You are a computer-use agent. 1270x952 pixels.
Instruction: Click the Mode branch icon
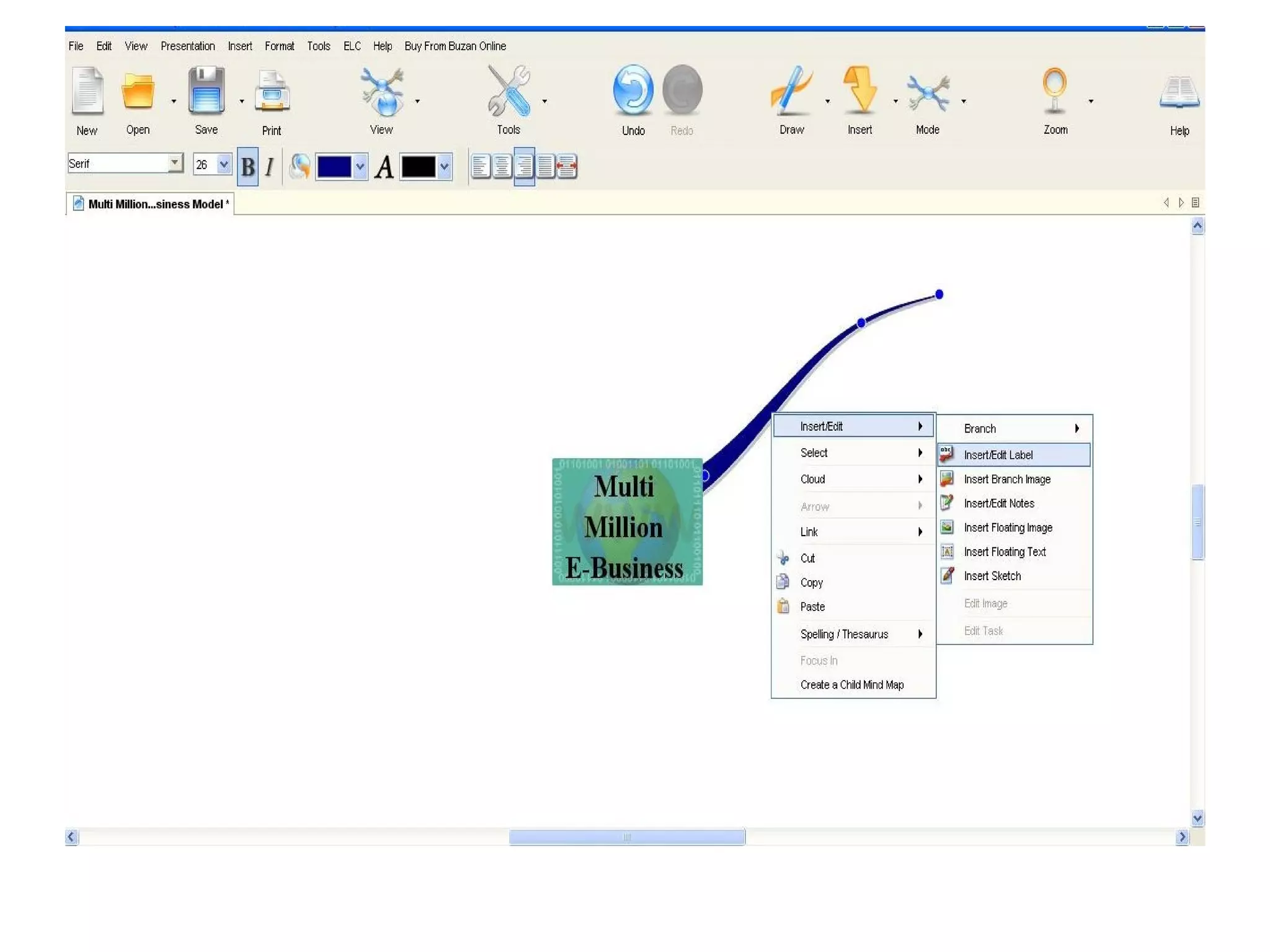pyautogui.click(x=927, y=93)
